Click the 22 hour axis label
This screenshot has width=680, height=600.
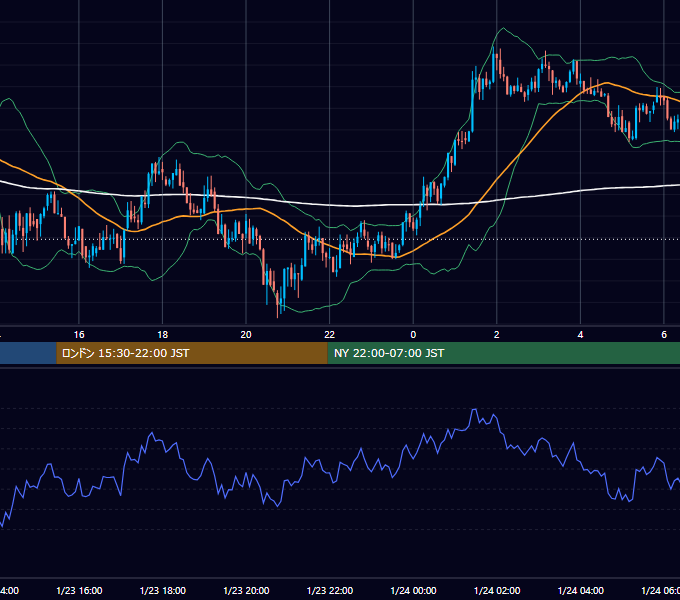(330, 335)
